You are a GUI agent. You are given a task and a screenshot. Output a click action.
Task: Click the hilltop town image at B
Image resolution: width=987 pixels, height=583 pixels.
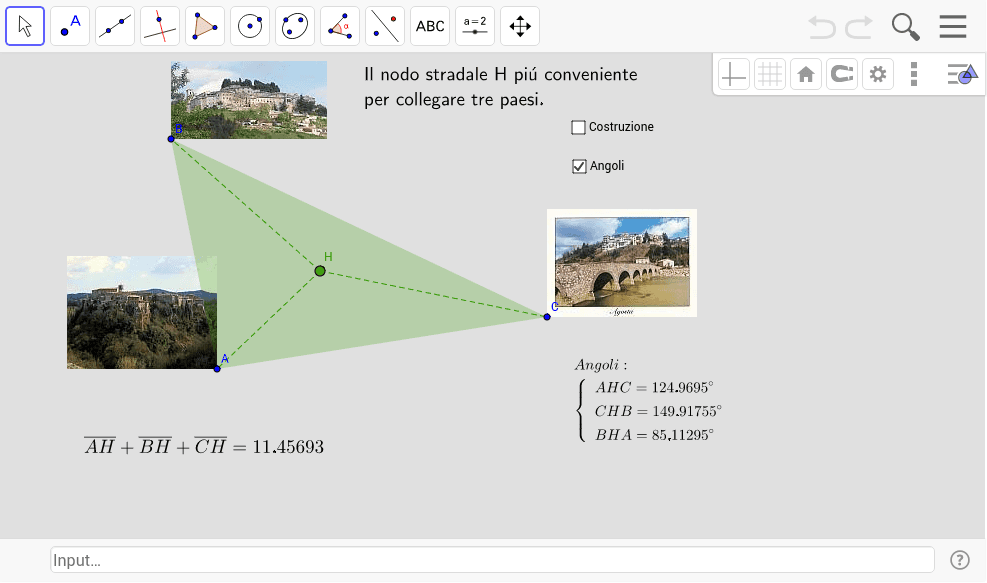coord(249,100)
